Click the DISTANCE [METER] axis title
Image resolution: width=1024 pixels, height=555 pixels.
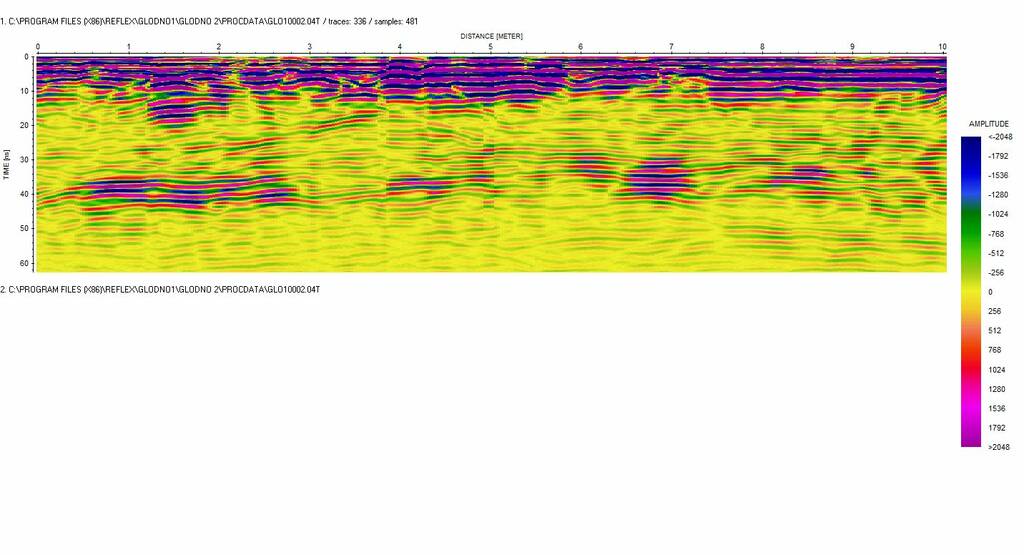(491, 36)
